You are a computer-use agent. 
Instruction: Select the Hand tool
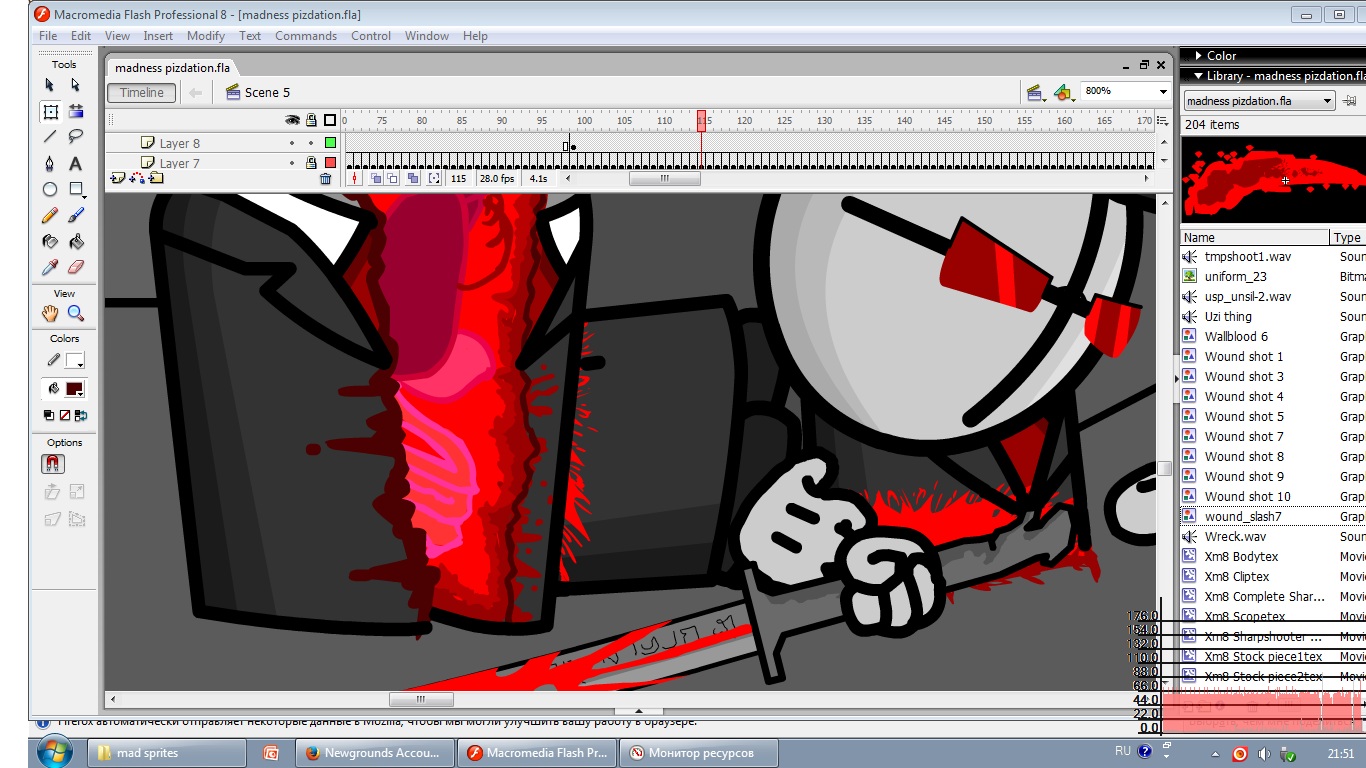(x=50, y=313)
